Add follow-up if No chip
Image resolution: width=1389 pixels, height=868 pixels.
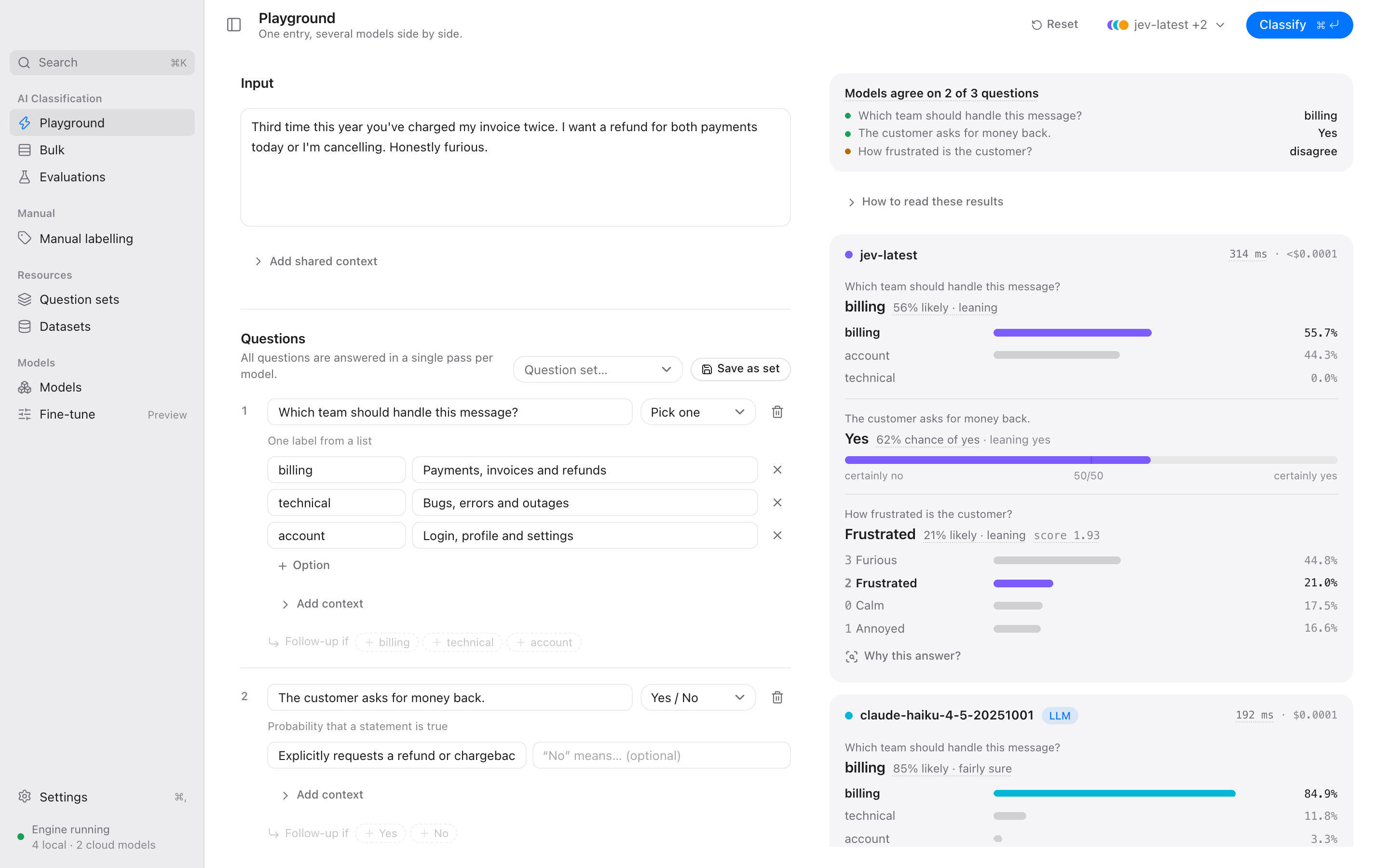pos(434,833)
